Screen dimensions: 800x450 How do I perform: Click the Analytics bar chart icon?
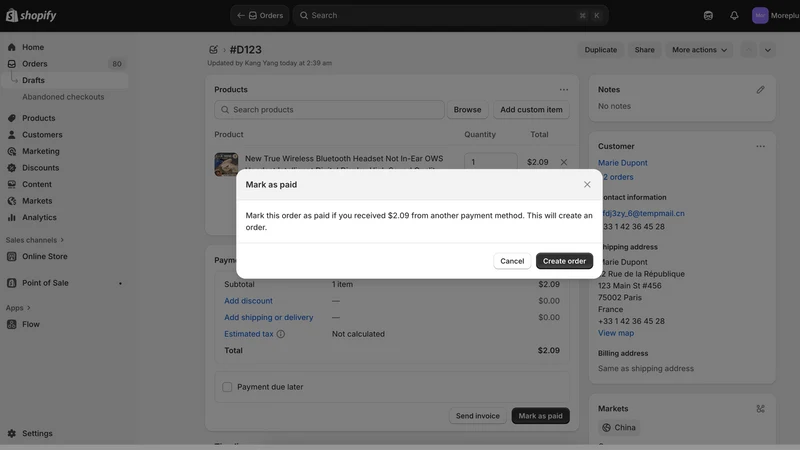(12, 217)
